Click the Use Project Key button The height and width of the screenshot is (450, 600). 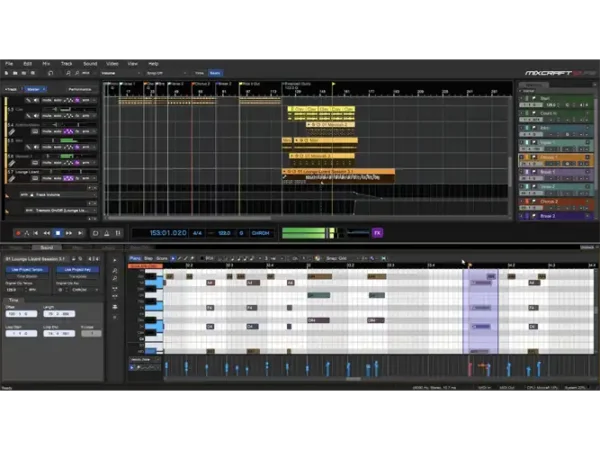point(78,270)
